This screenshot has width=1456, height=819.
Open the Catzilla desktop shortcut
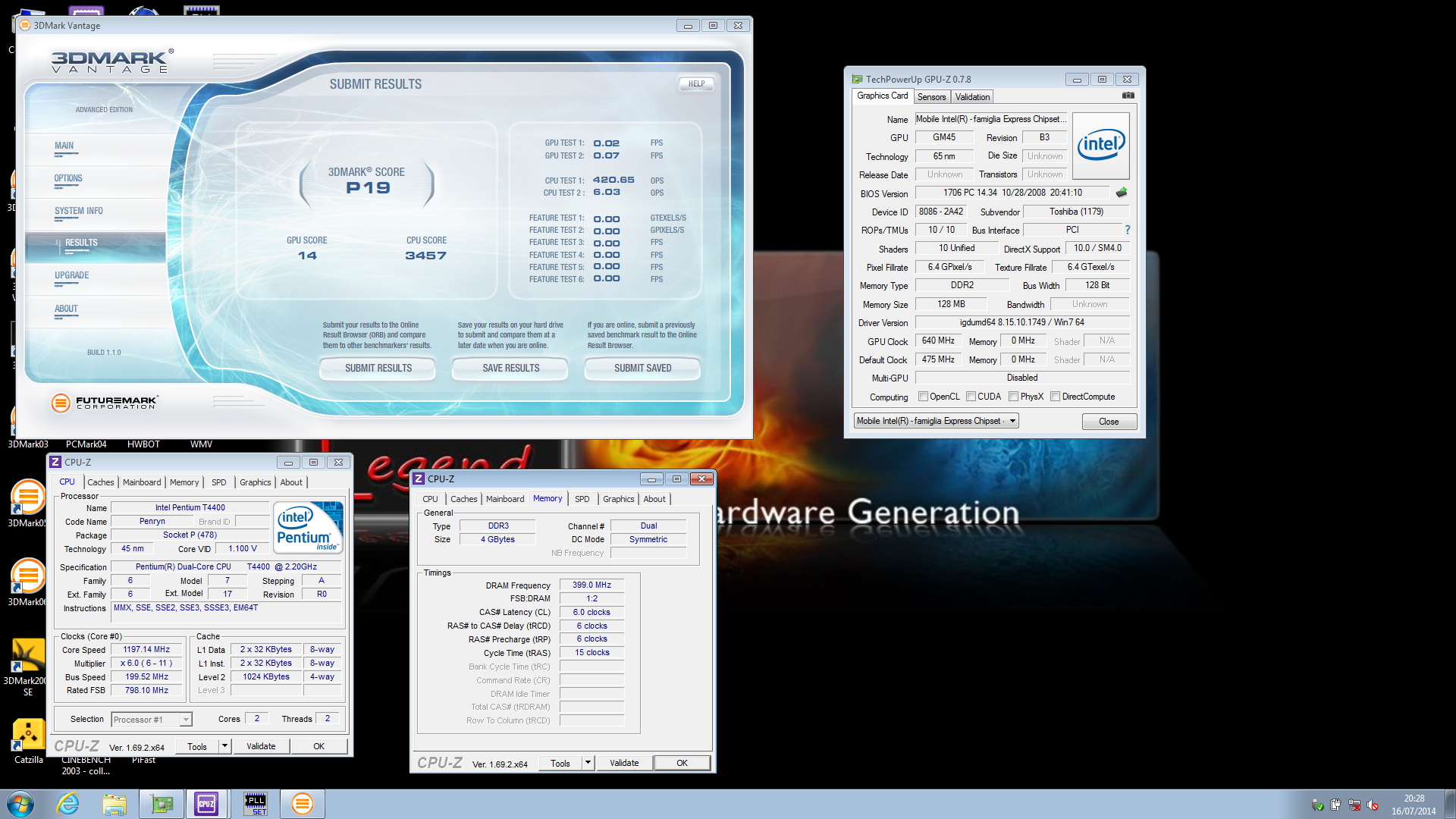pos(28,741)
